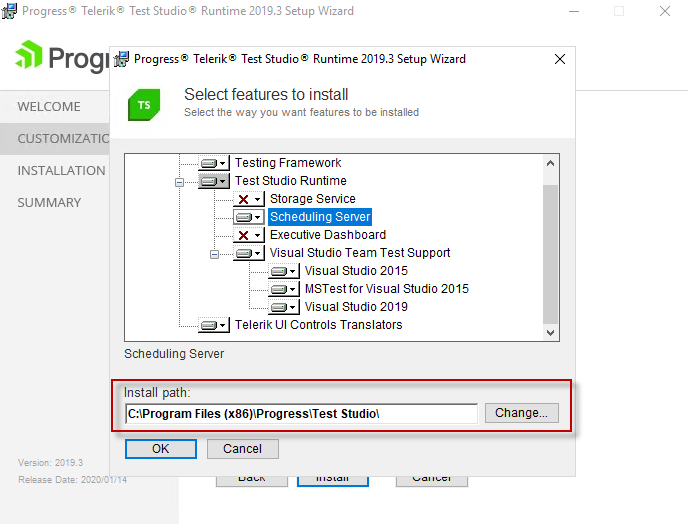Click the Release Date text in main window
The width and height of the screenshot is (688, 524).
pyautogui.click(x=72, y=480)
